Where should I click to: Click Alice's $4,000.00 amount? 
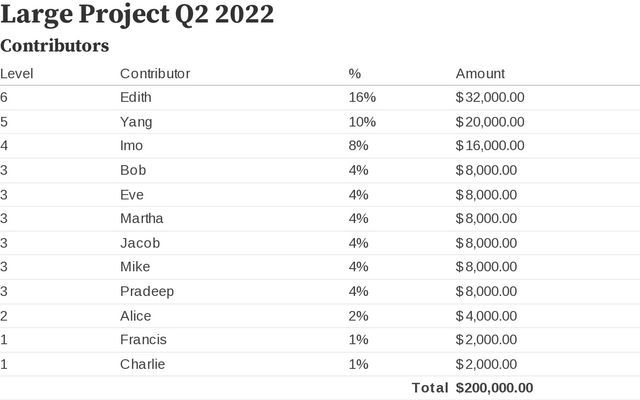tap(486, 315)
